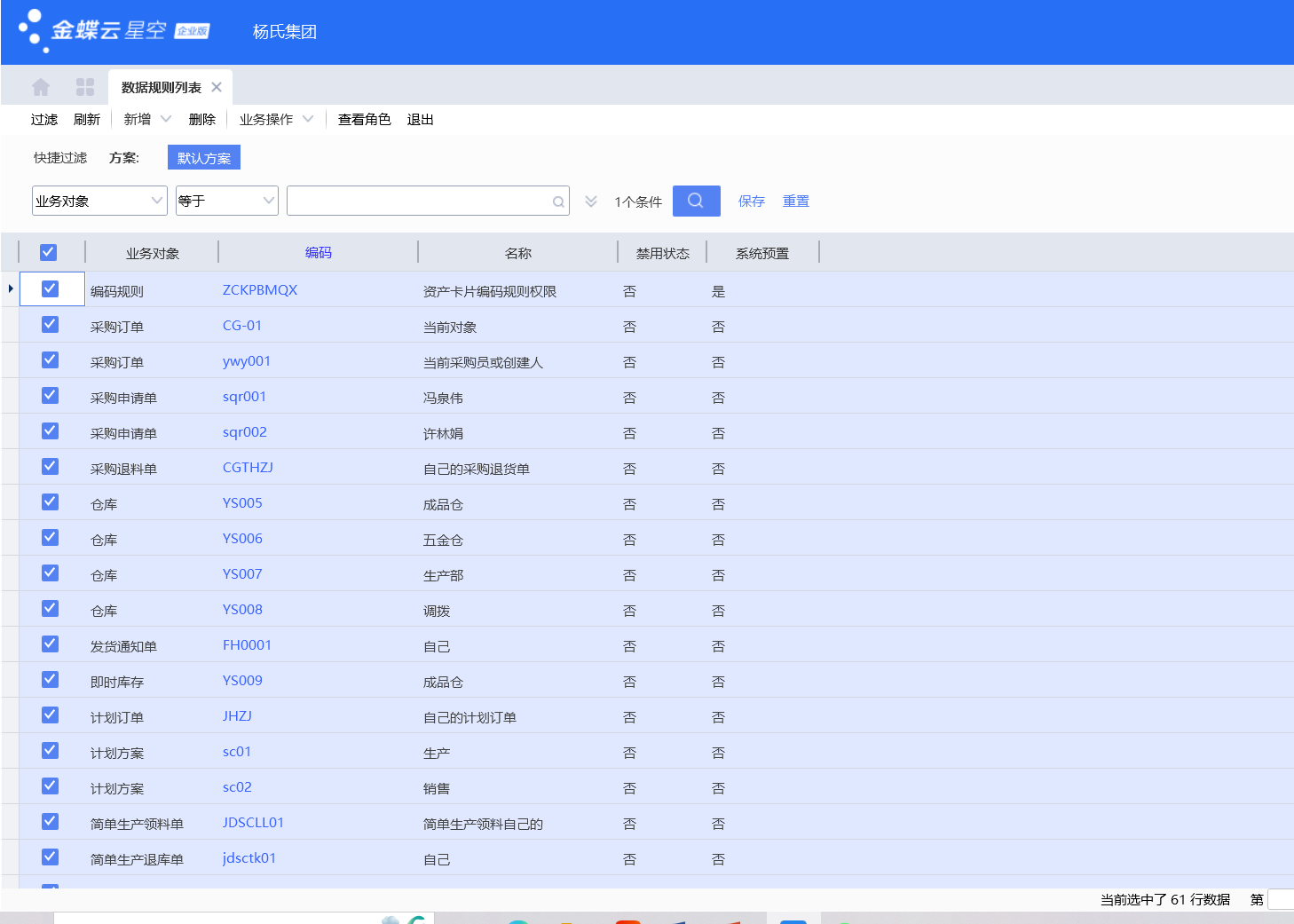Click the 名称 column header
Screen dimensions: 1294x924
coord(518,253)
